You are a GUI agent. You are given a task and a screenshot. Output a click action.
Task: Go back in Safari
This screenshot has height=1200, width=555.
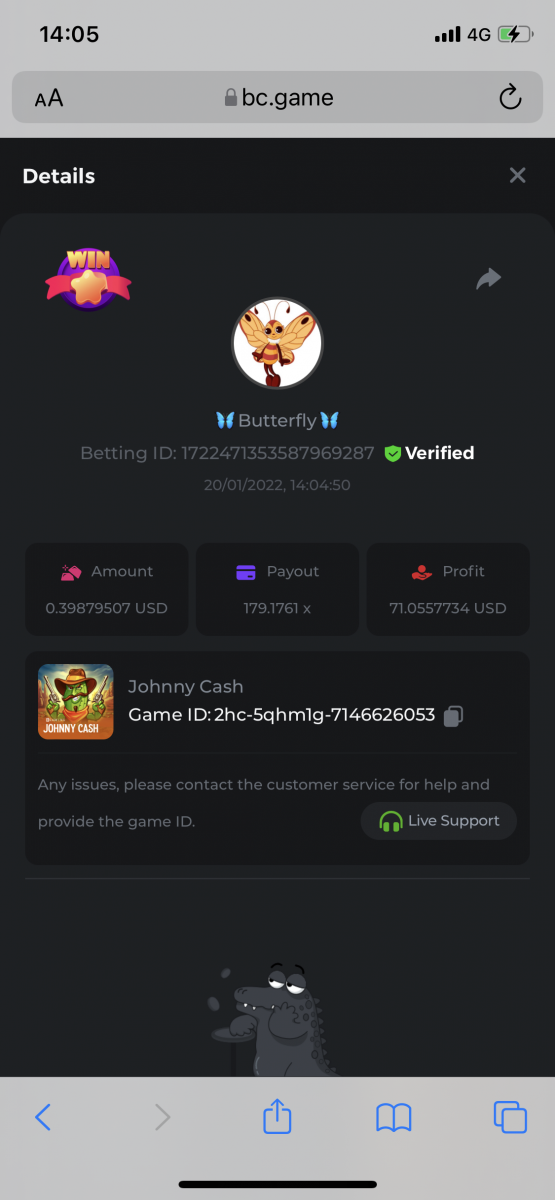[x=42, y=1117]
